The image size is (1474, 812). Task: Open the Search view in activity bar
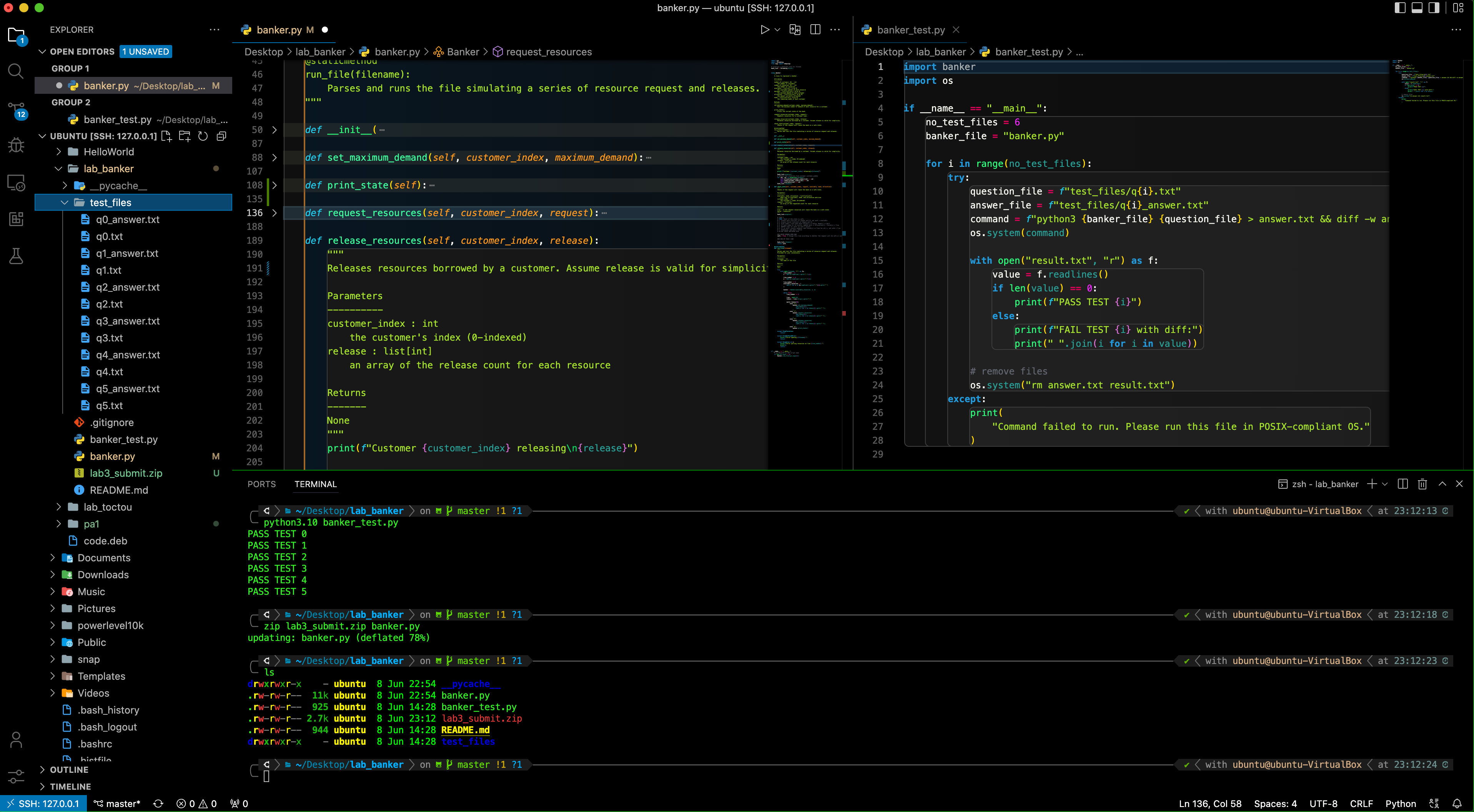[16, 72]
